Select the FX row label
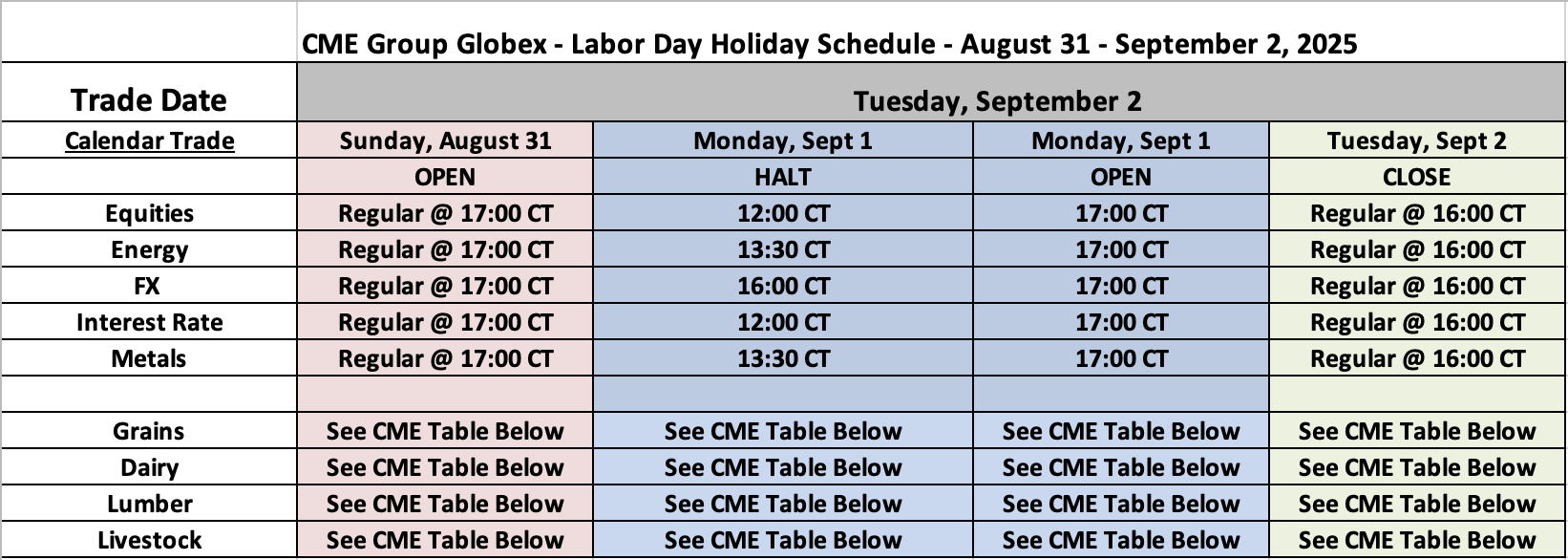The height and width of the screenshot is (560, 1568). point(147,286)
